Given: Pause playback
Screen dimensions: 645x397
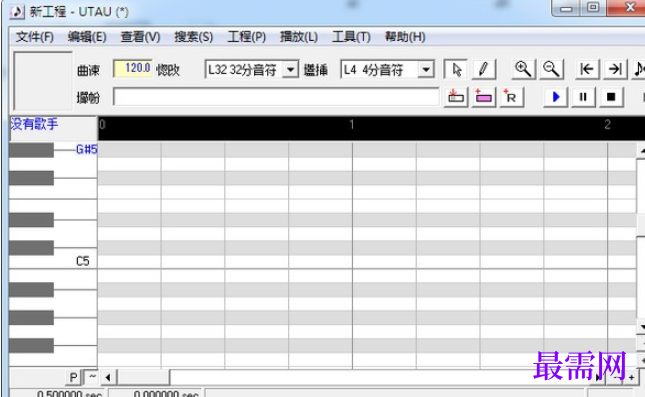Looking at the screenshot, I should (x=583, y=98).
